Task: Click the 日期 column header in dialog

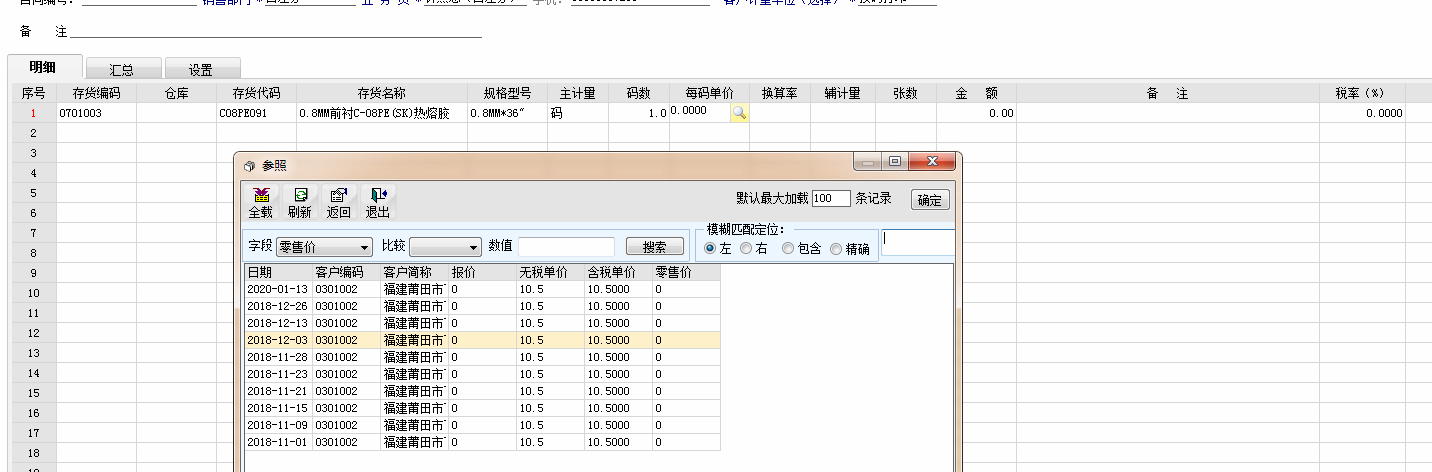Action: coord(278,272)
